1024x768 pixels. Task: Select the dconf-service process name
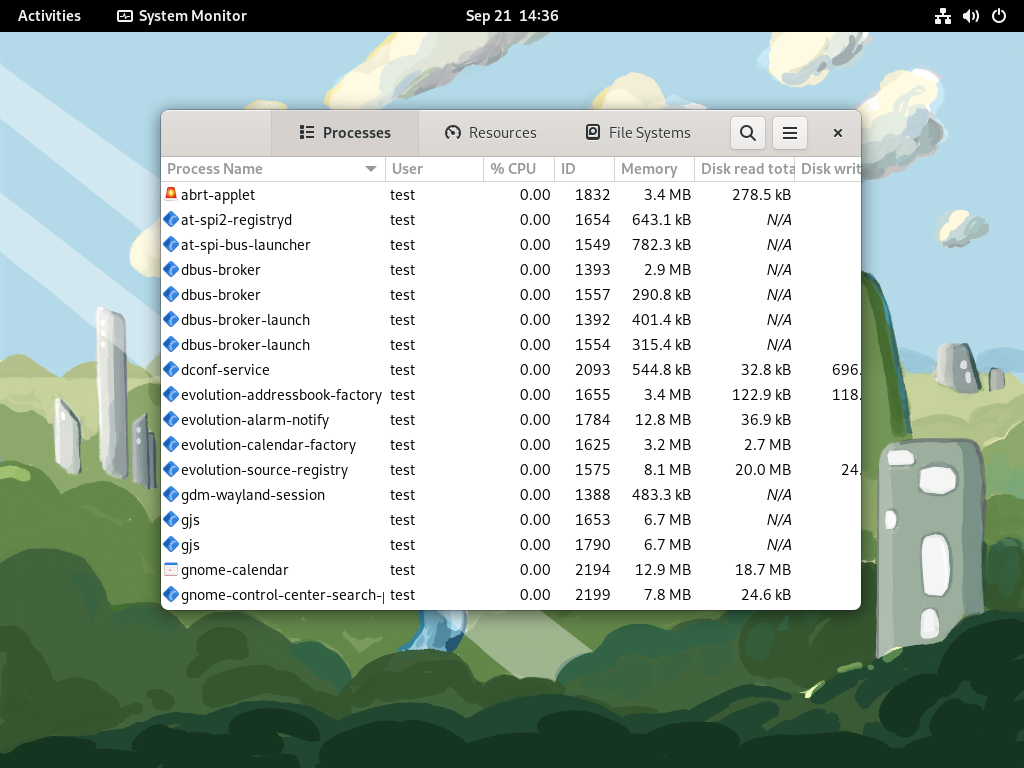pyautogui.click(x=225, y=370)
